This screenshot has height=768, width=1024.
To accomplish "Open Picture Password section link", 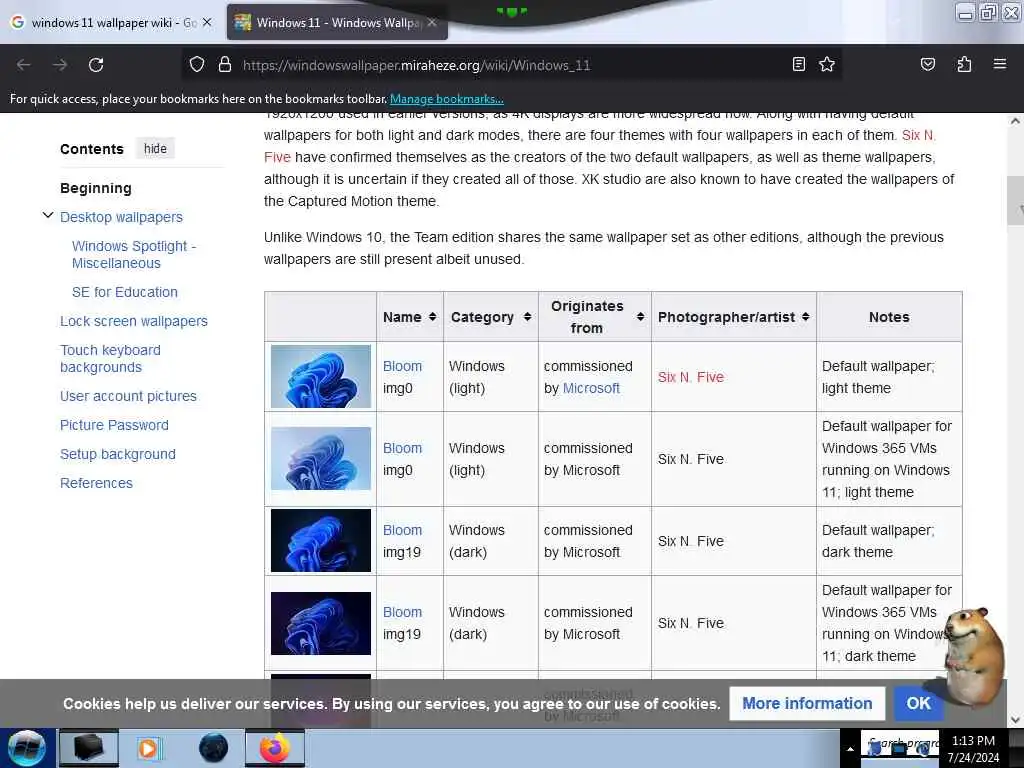I will click(114, 424).
